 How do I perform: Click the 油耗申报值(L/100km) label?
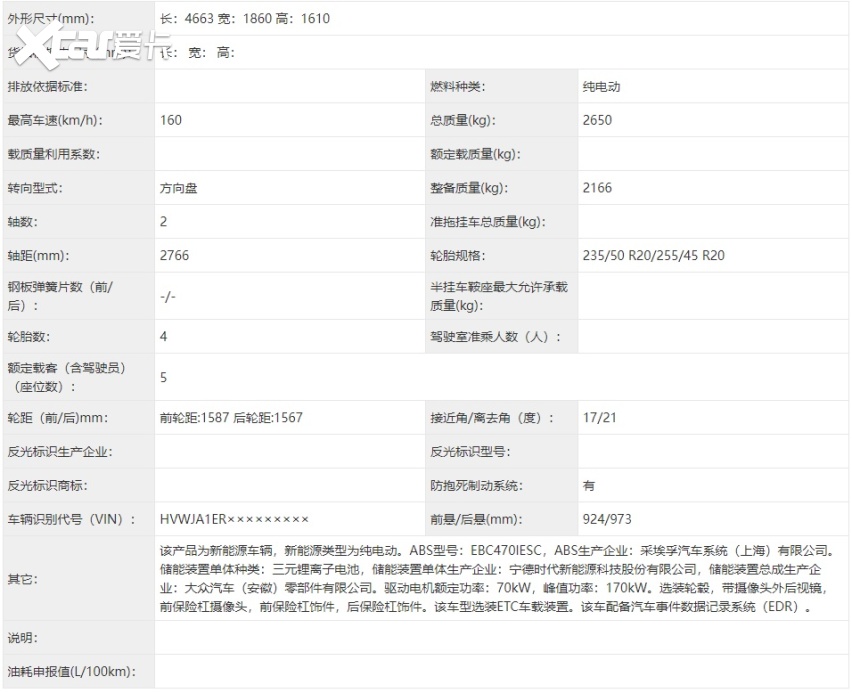pos(71,671)
